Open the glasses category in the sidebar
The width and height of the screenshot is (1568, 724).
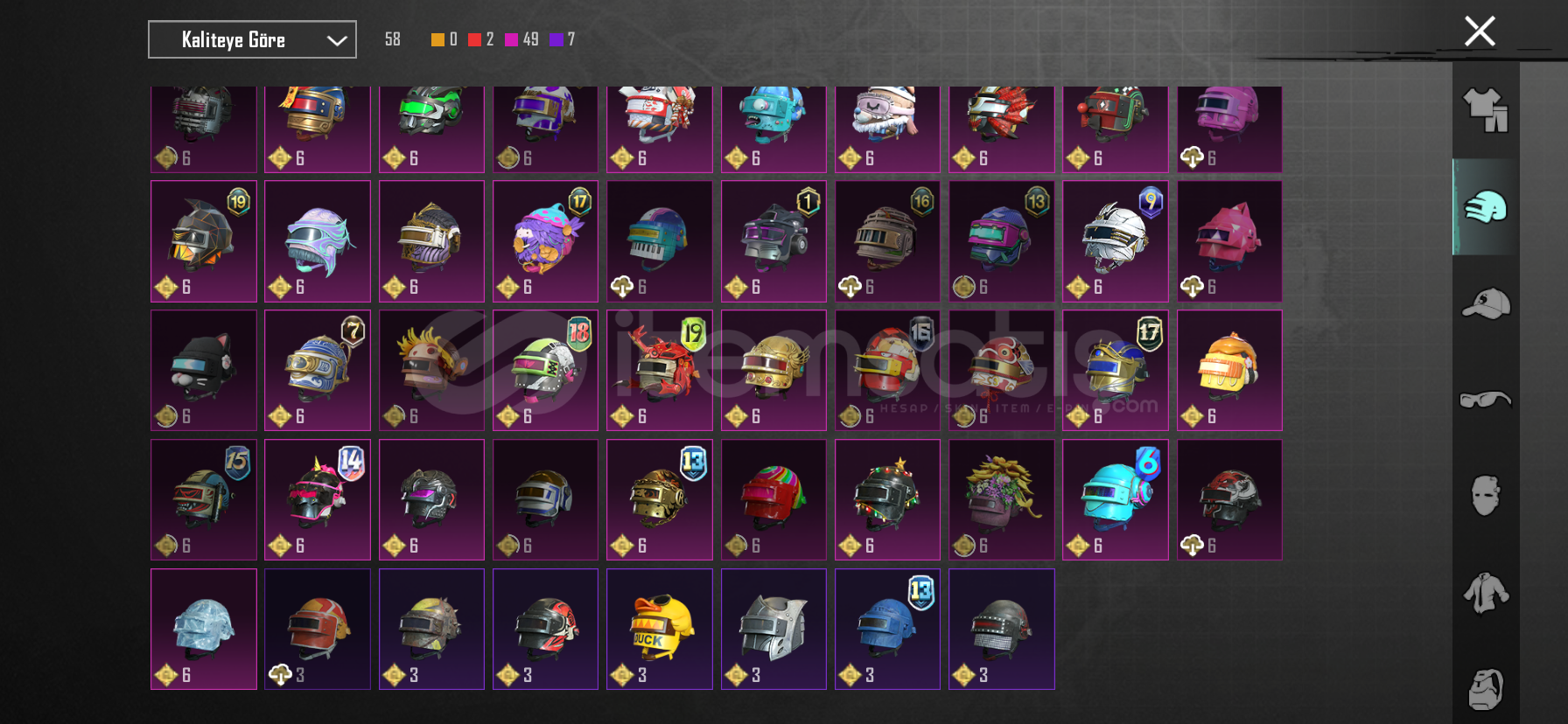(x=1486, y=400)
